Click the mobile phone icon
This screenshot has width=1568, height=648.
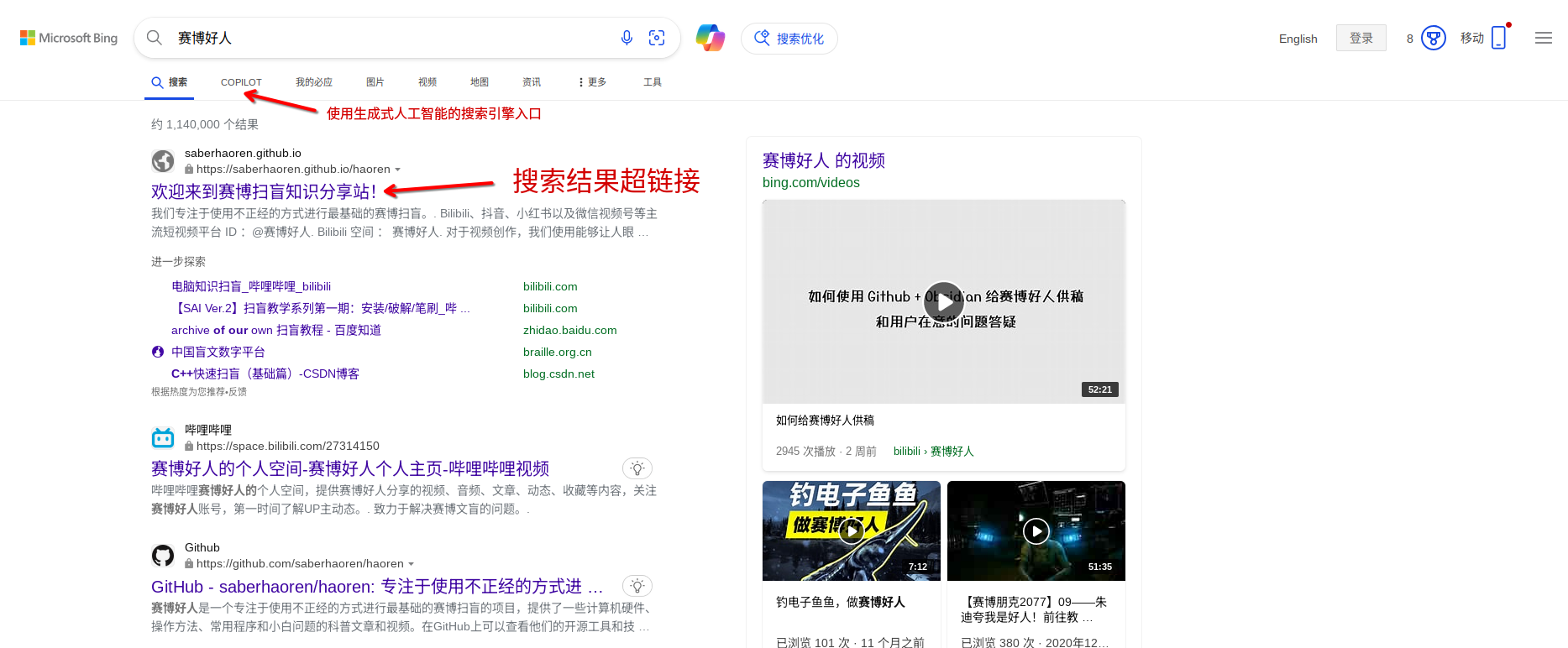pos(1498,38)
